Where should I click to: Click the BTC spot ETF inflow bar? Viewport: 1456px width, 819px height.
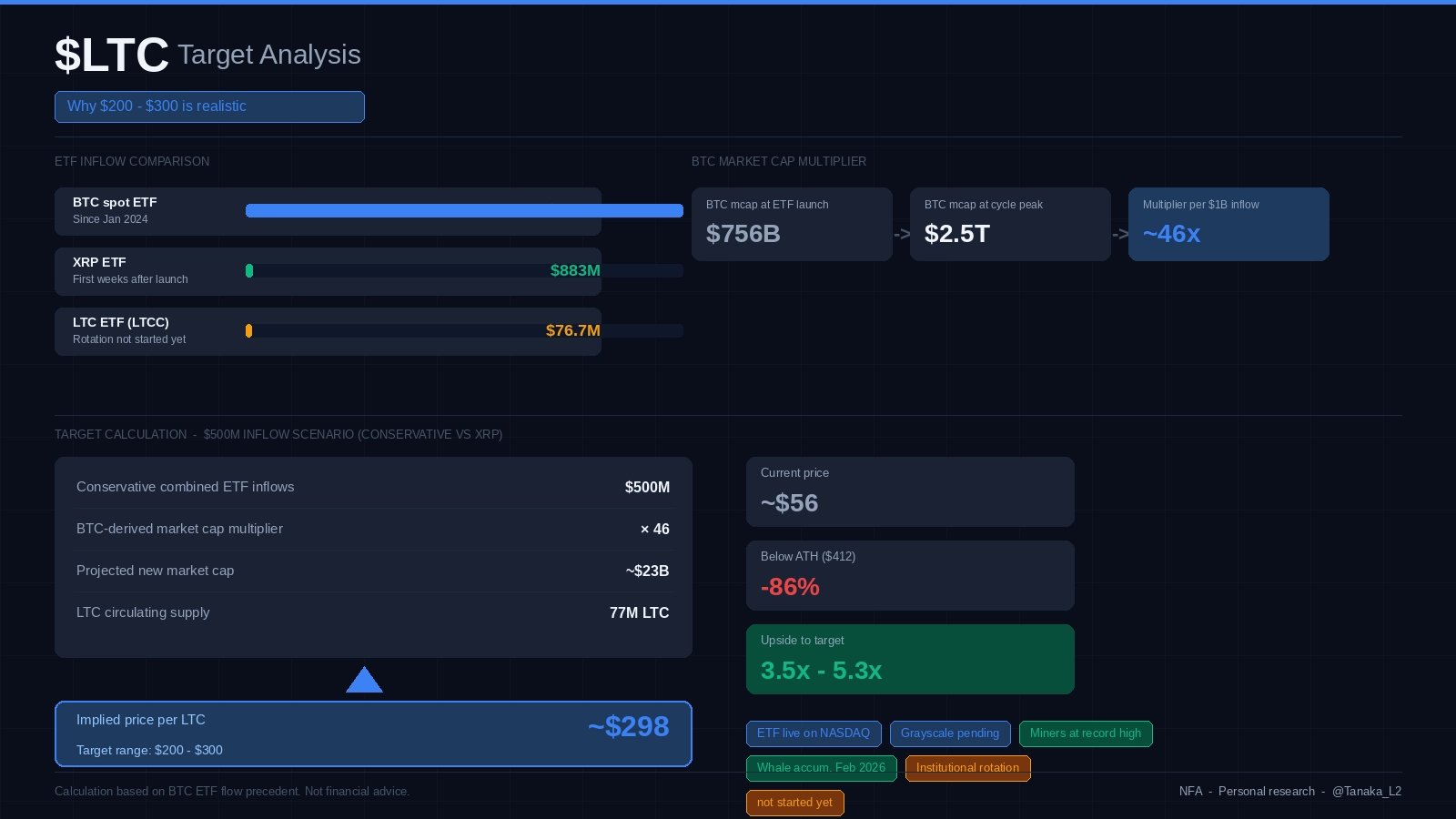coord(464,211)
